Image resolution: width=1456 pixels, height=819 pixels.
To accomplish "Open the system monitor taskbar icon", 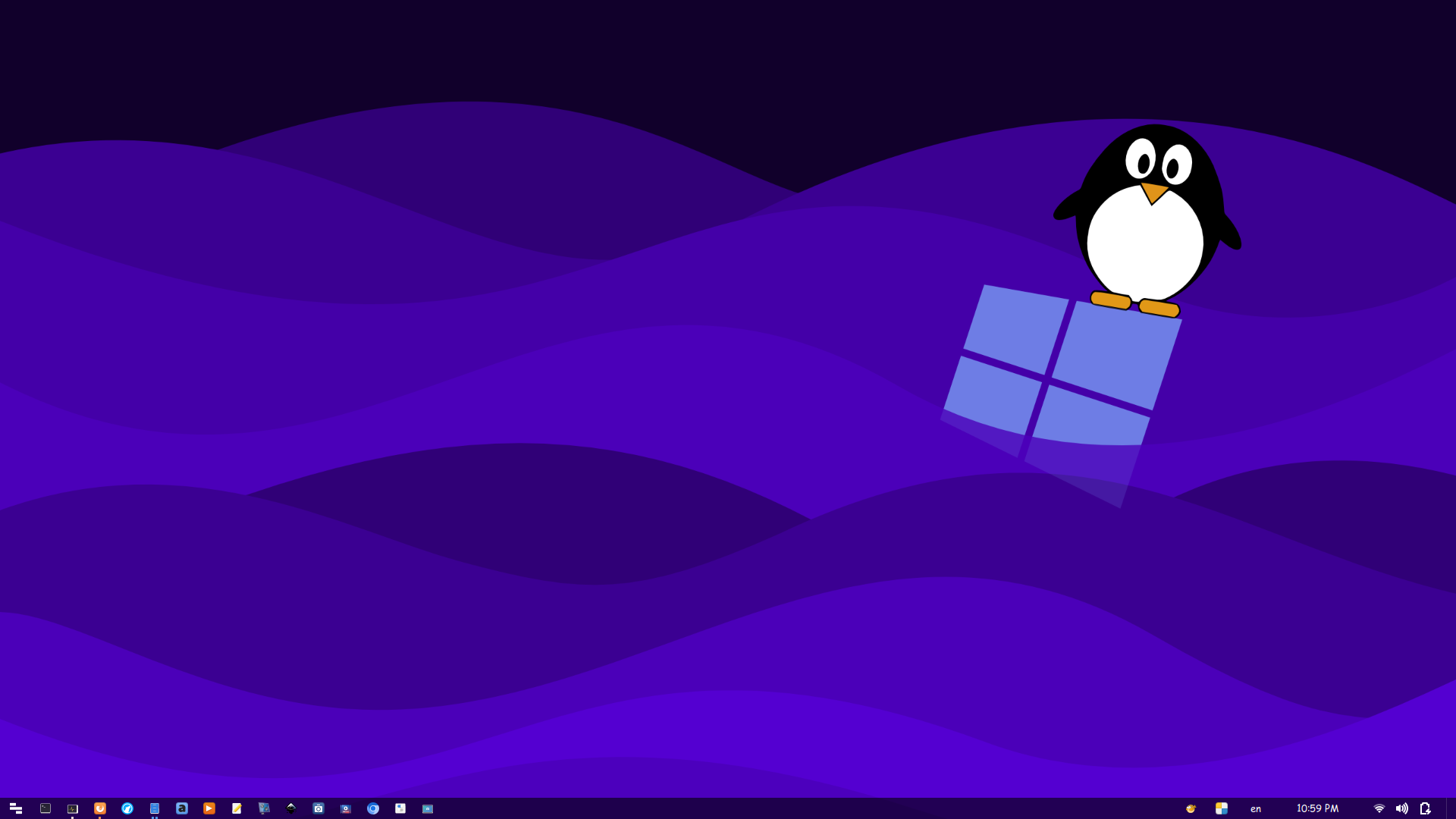I will (73, 808).
